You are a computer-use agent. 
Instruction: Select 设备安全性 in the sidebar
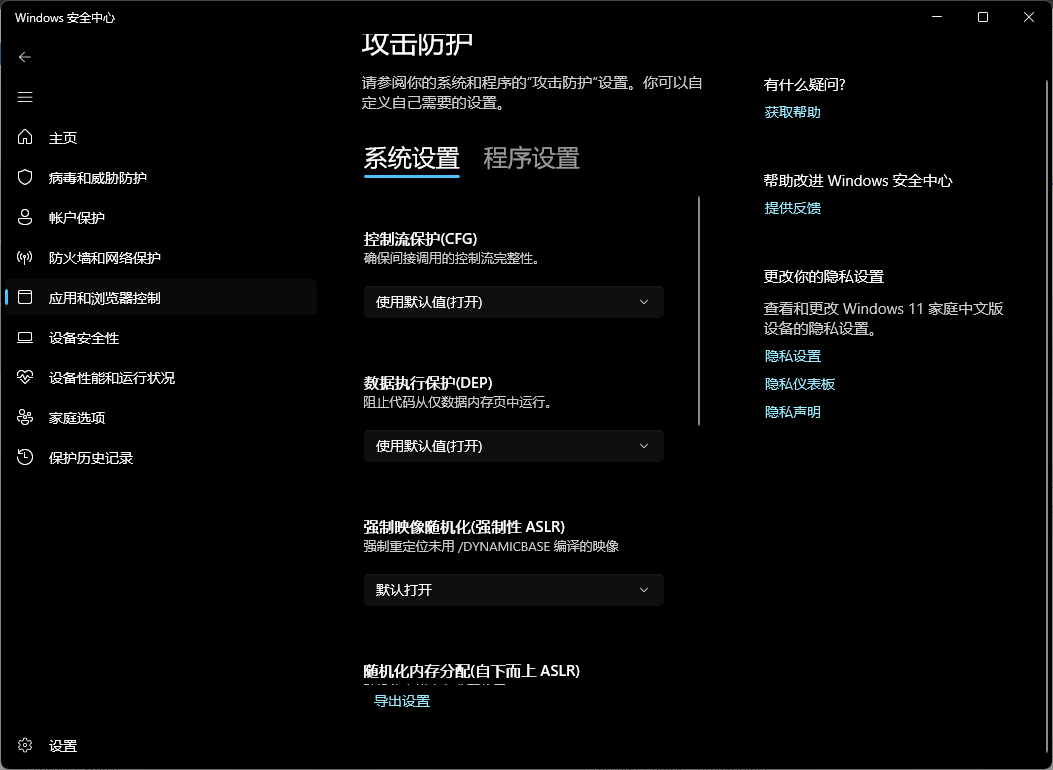(x=161, y=338)
